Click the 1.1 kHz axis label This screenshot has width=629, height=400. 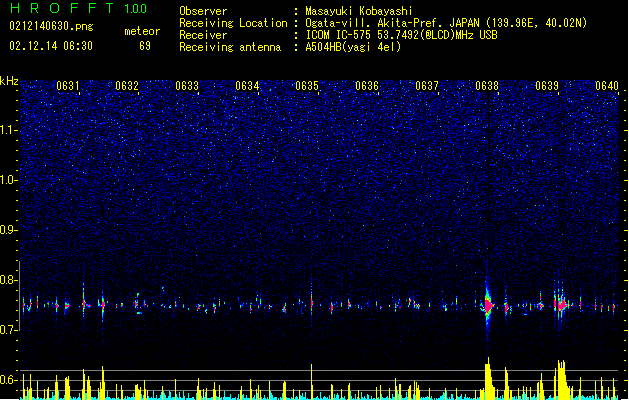(9, 130)
